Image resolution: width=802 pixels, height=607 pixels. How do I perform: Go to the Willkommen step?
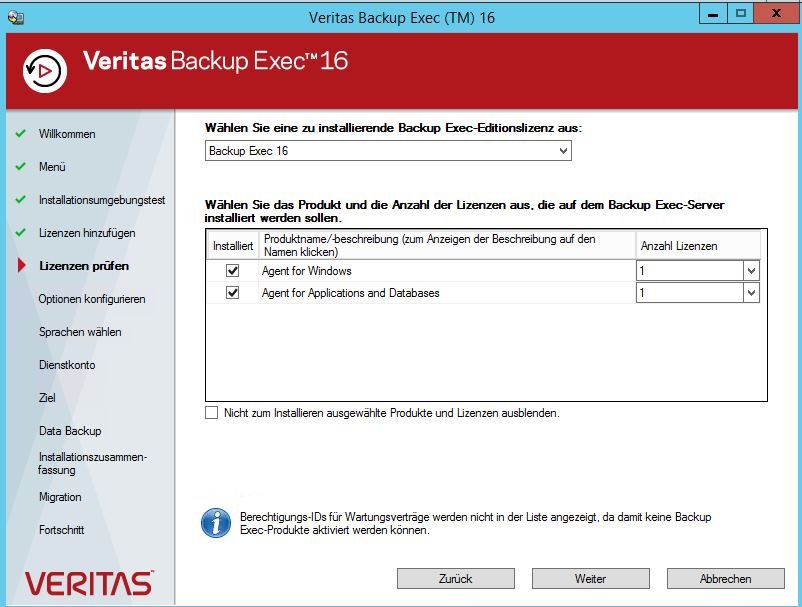click(67, 134)
